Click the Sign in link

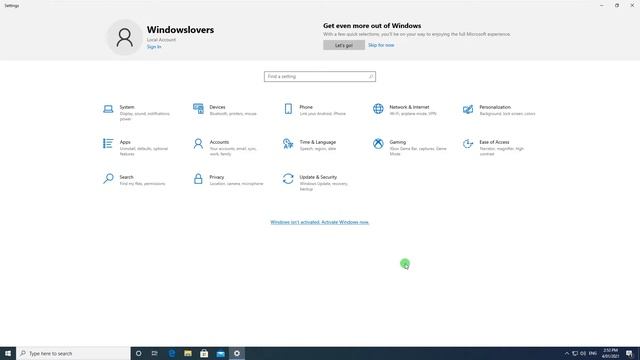pos(154,47)
